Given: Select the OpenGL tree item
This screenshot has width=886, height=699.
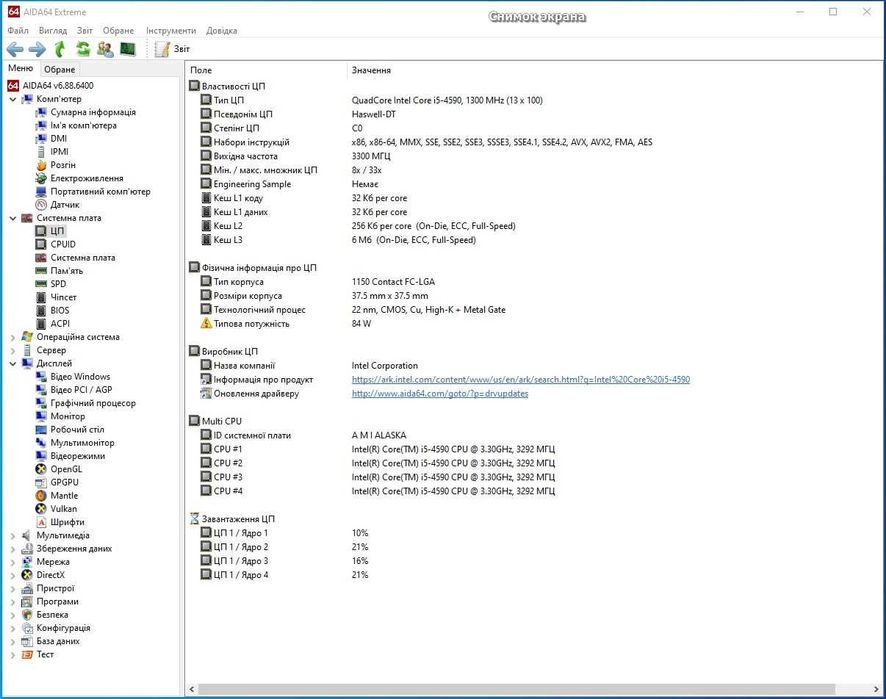Looking at the screenshot, I should pos(66,469).
